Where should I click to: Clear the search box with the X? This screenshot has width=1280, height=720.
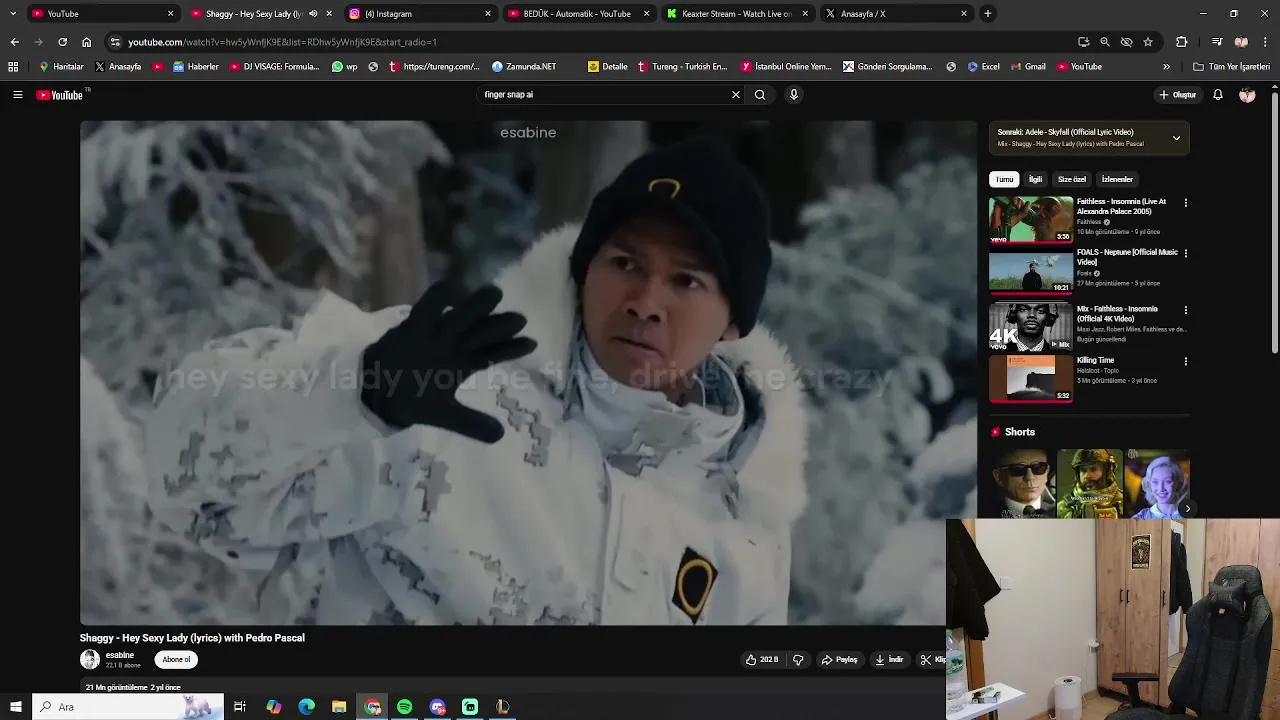click(x=736, y=95)
